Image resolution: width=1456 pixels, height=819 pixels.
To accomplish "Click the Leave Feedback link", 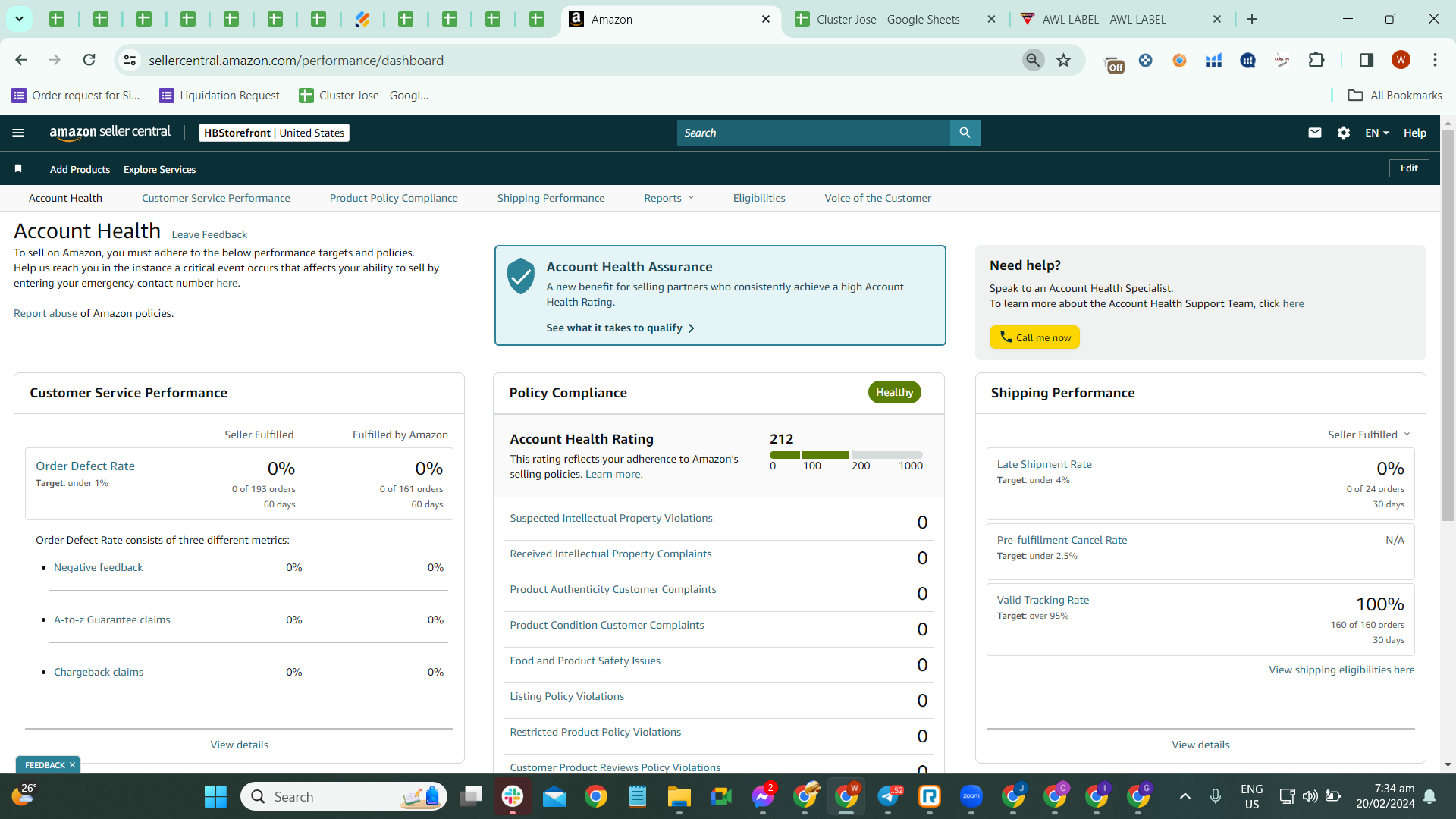I will click(209, 234).
